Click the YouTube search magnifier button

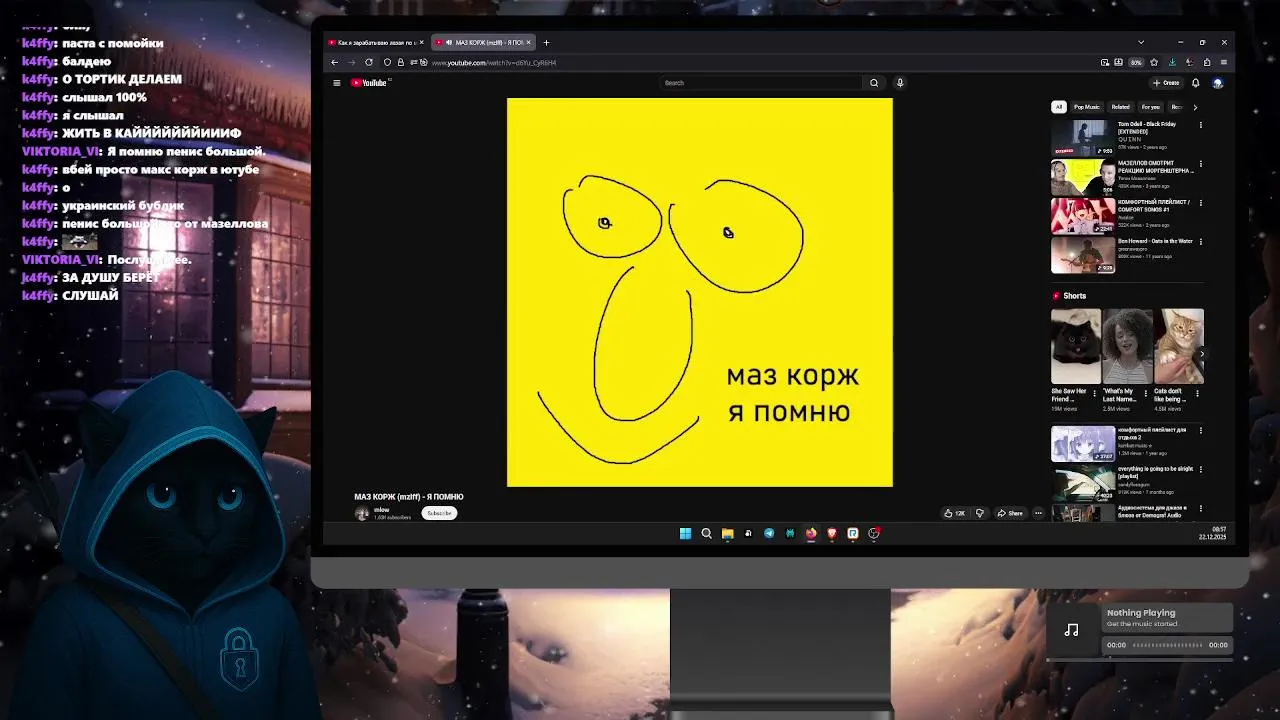point(874,83)
